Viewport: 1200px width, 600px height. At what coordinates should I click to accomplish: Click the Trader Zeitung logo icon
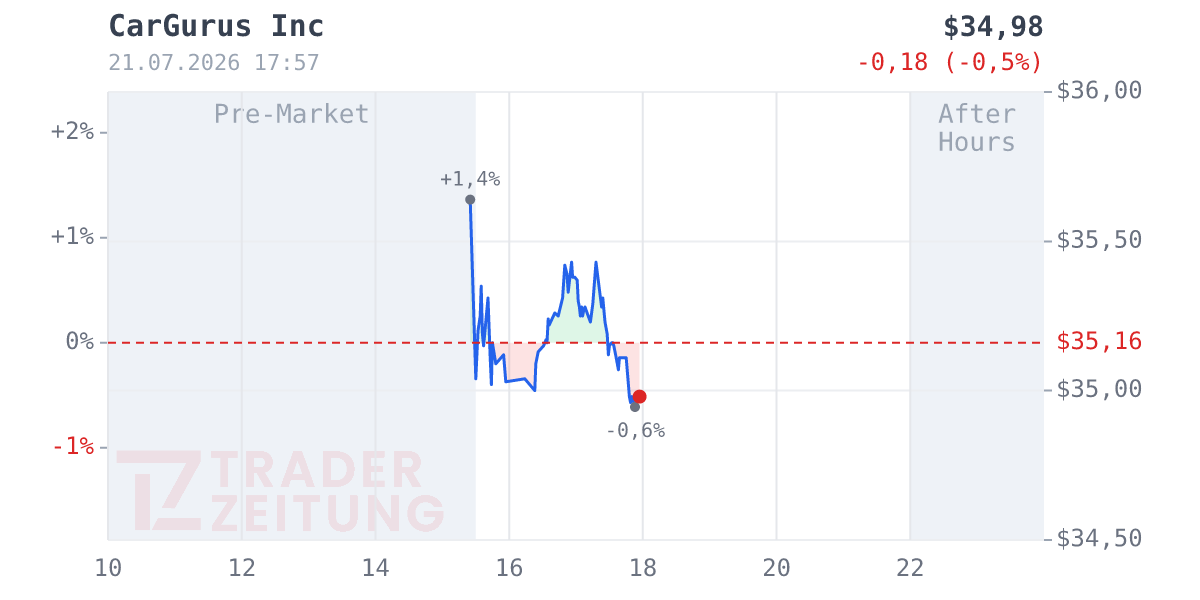click(158, 491)
